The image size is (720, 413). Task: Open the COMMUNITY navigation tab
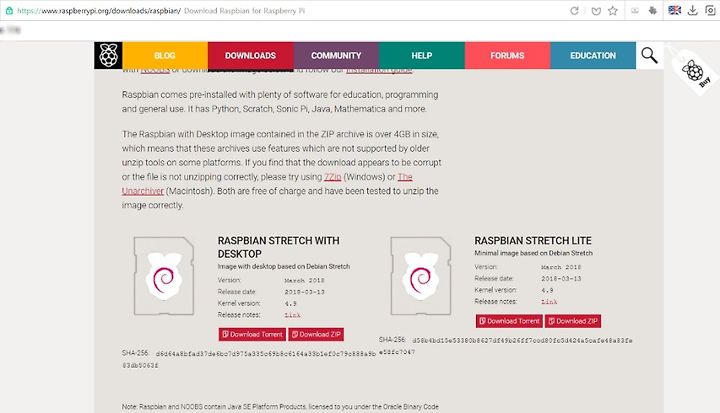click(x=336, y=55)
